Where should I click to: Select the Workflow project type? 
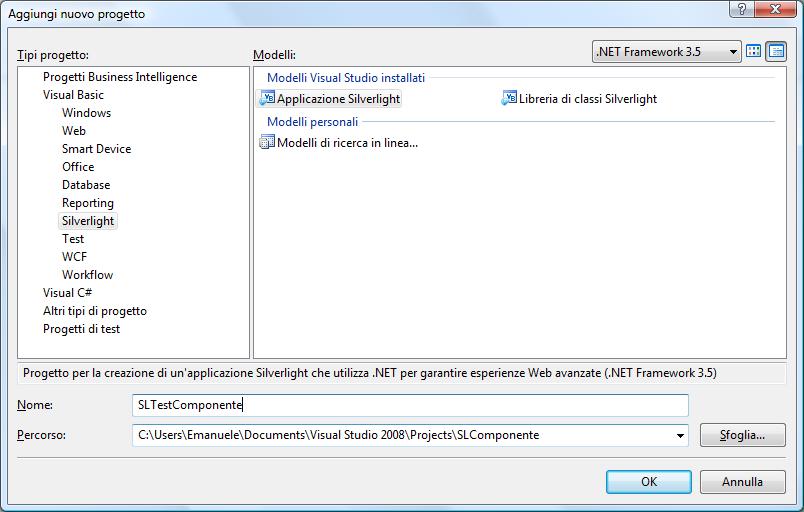pyautogui.click(x=87, y=275)
